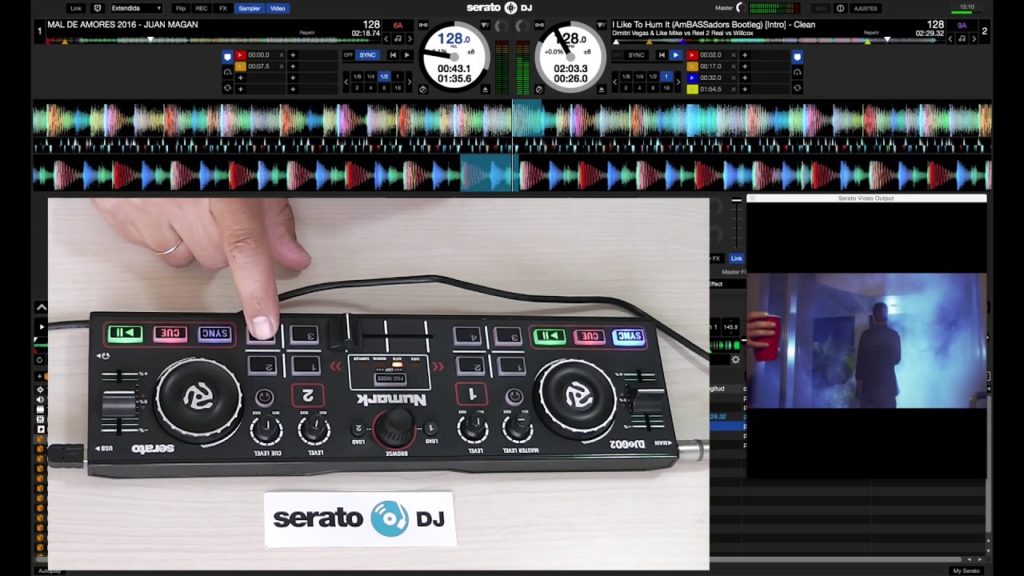Turn sync OFF on deck 1

coord(348,56)
